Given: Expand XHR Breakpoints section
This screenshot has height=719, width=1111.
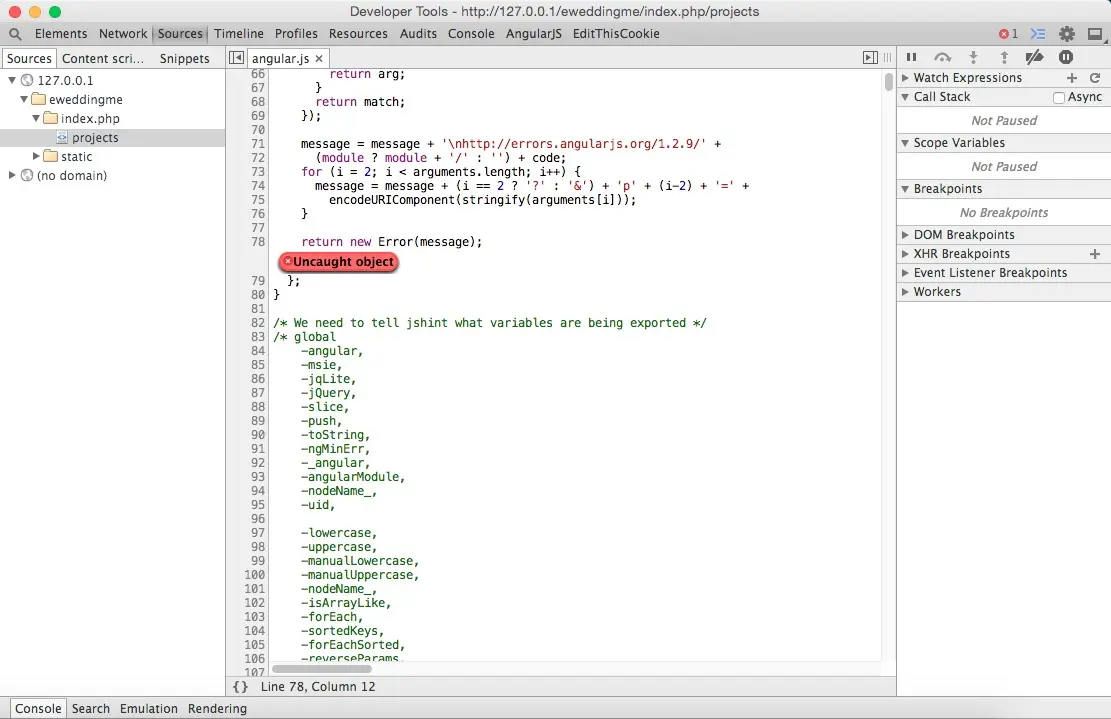Looking at the screenshot, I should 905,254.
